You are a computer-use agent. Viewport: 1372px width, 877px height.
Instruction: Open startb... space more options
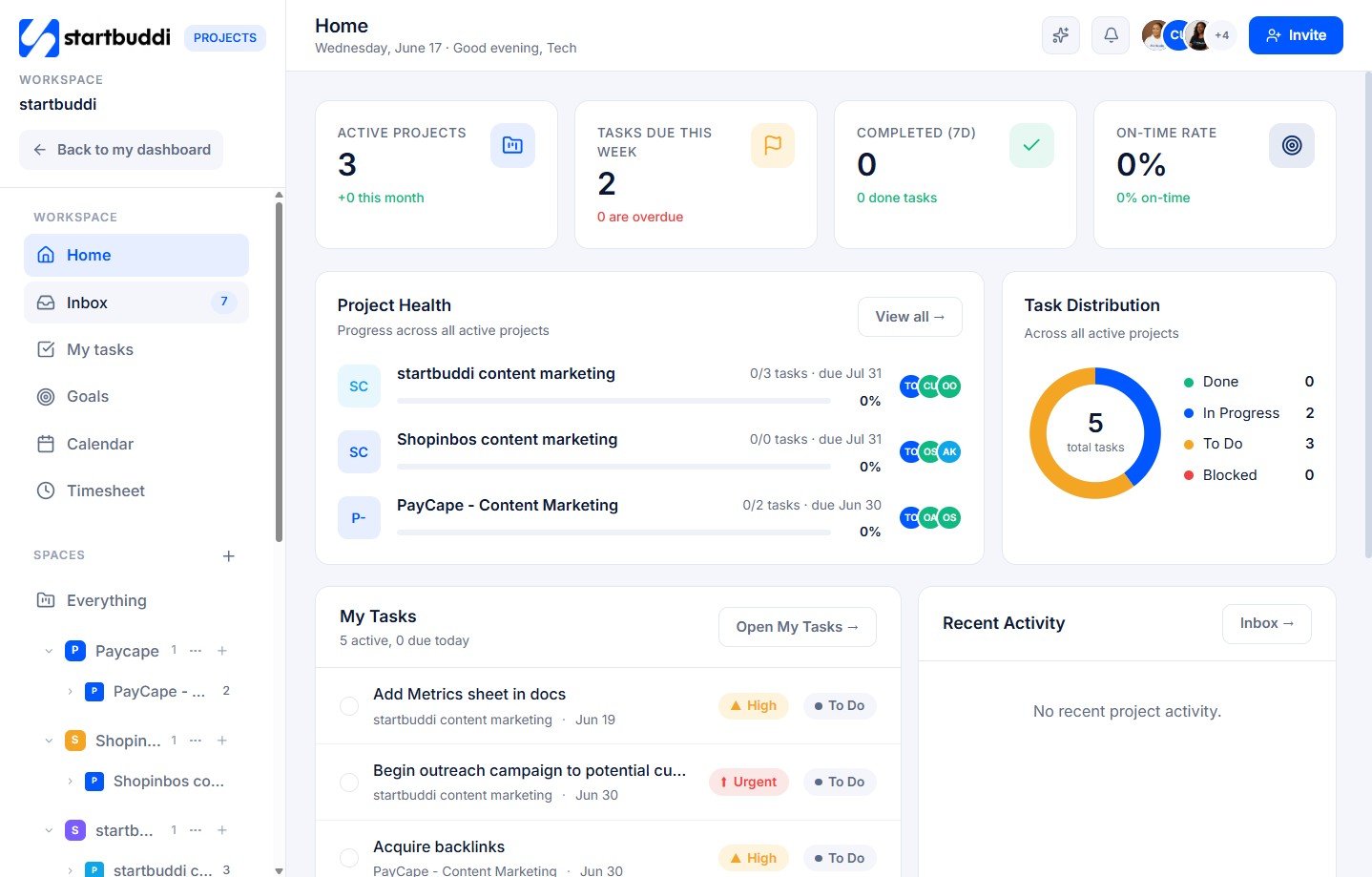pos(196,829)
